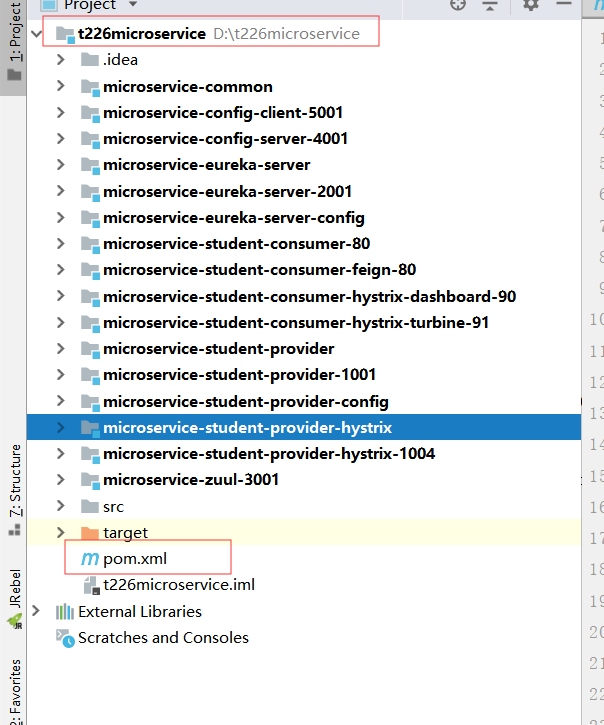Click the module icon of microservice-common

coord(90,87)
